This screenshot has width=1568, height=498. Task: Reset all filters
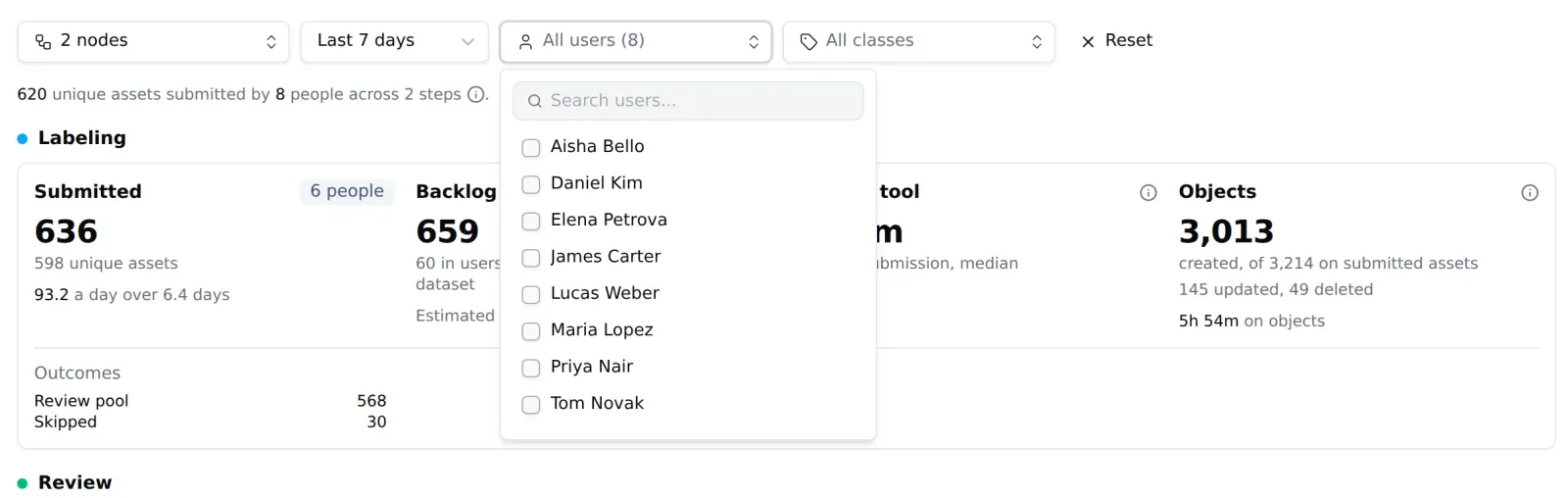(1116, 41)
